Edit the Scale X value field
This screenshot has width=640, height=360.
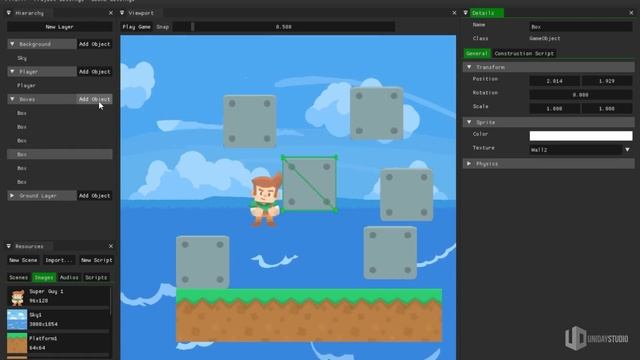click(554, 109)
